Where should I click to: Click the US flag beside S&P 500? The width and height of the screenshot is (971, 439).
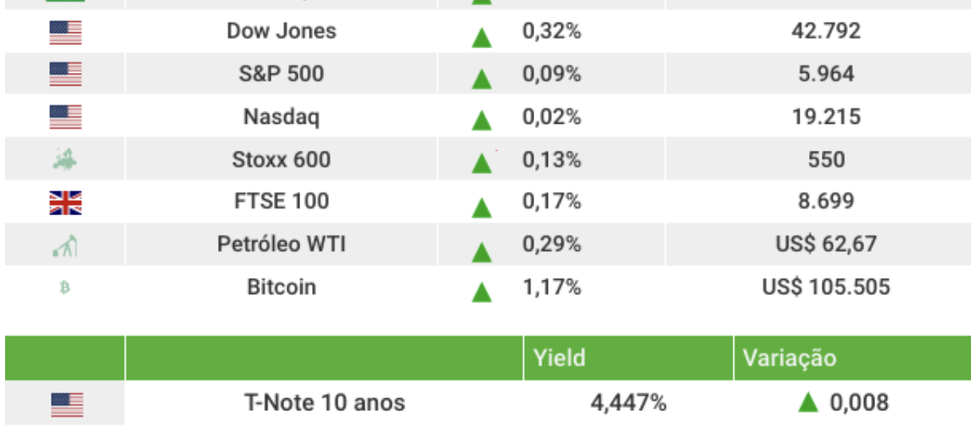pos(65,75)
